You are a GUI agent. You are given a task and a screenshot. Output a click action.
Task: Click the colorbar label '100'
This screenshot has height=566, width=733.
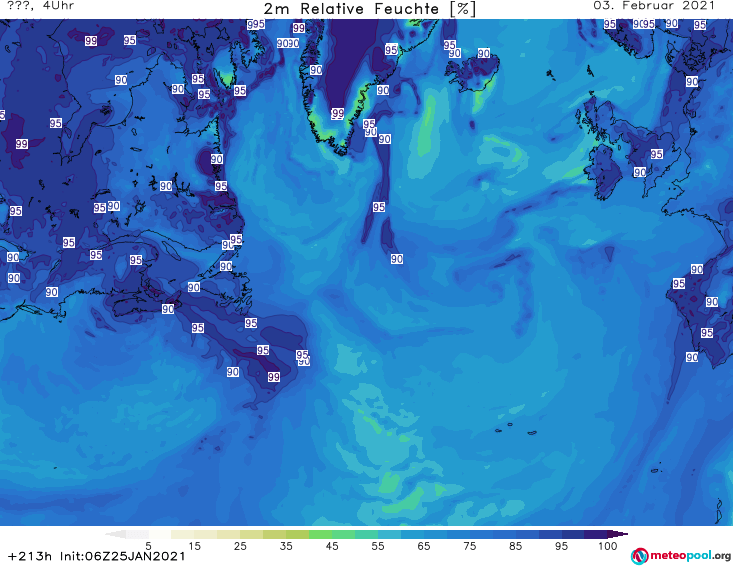tap(607, 546)
